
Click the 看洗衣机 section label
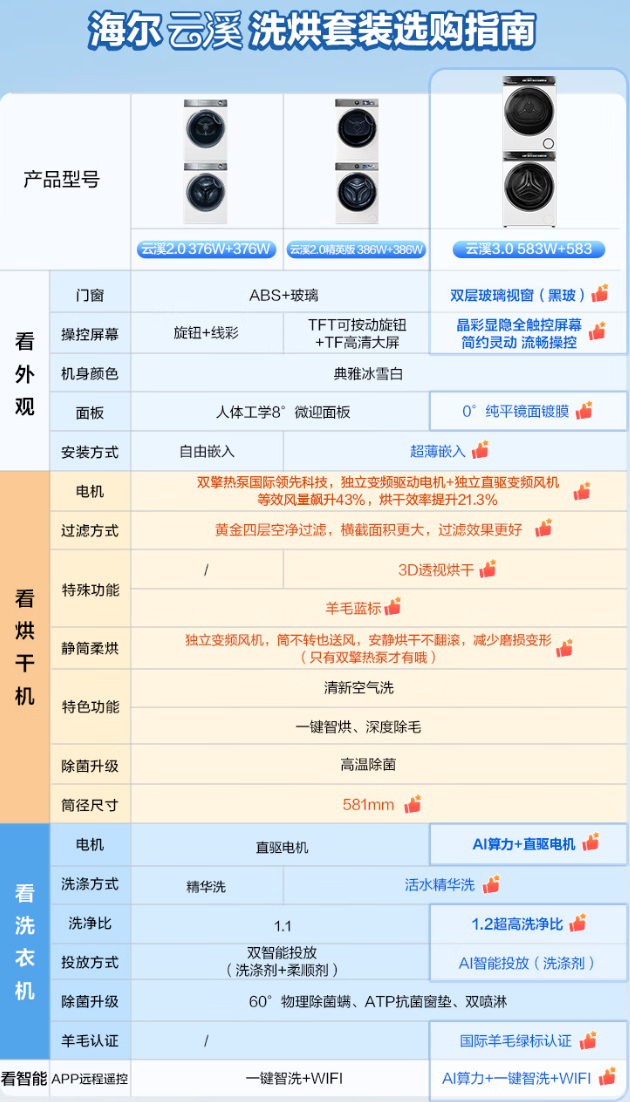tap(24, 942)
